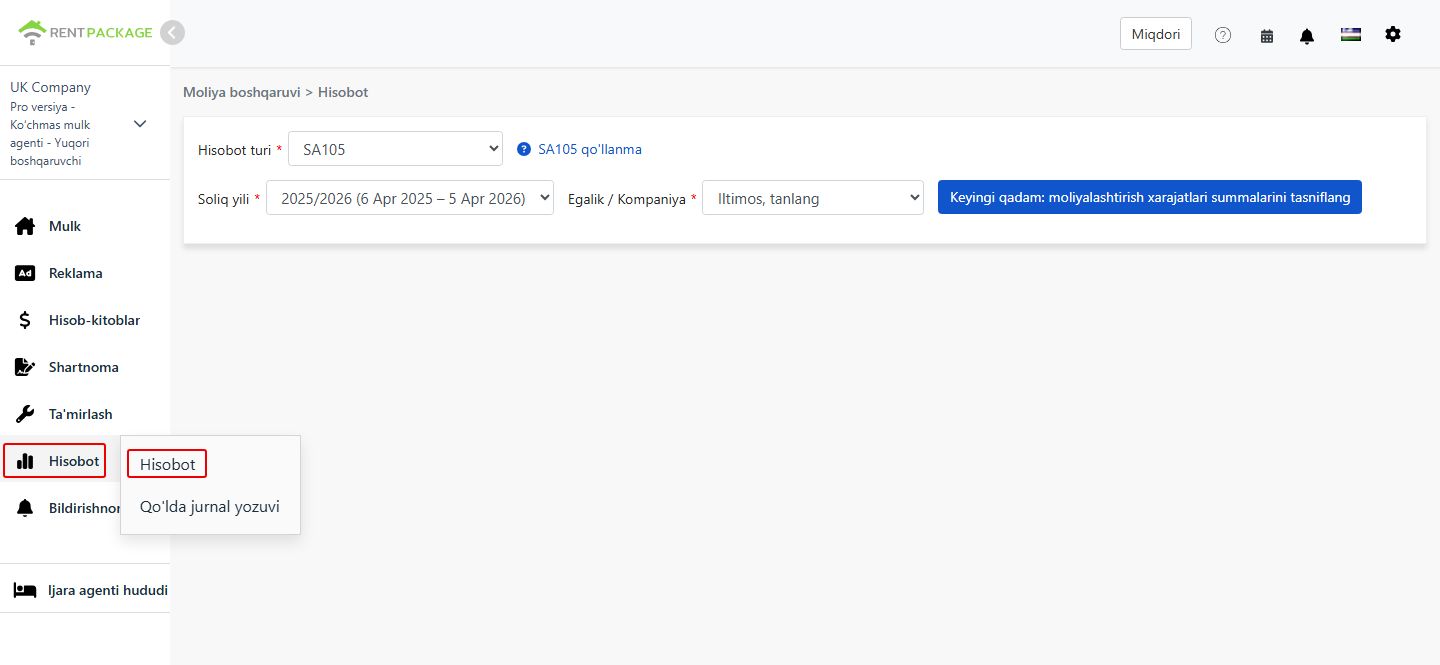This screenshot has height=665, width=1440.
Task: Open the Ta'mirlash sidebar menu
Action: [x=81, y=414]
